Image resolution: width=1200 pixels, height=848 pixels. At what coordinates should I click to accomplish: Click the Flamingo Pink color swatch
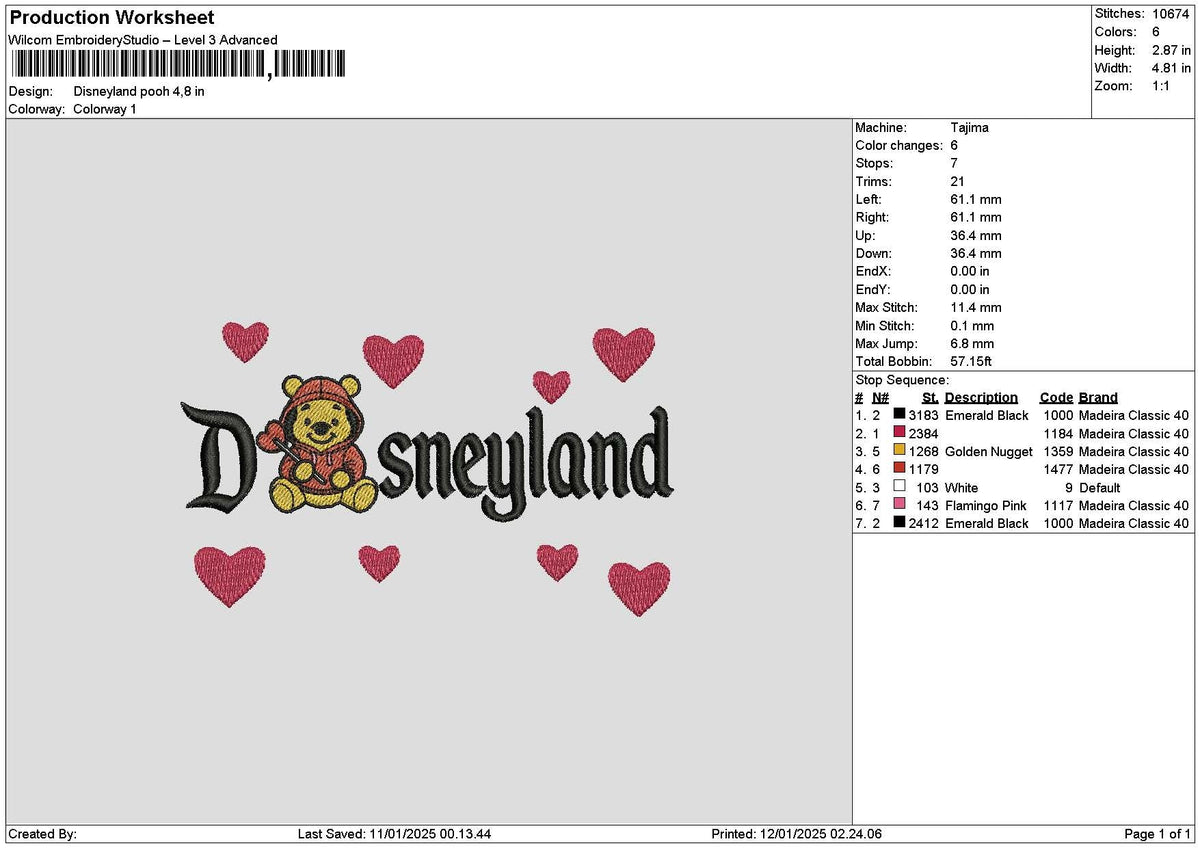[x=900, y=505]
